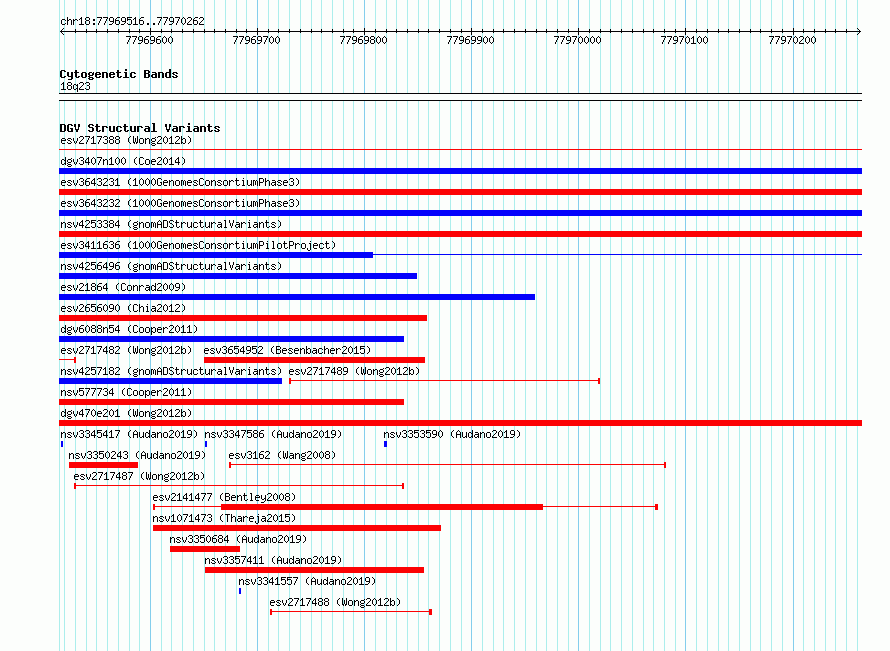Screen dimensions: 890x651
Task: Click the dgv6088n54 (Cooper2011) blue bar
Action: (232, 339)
